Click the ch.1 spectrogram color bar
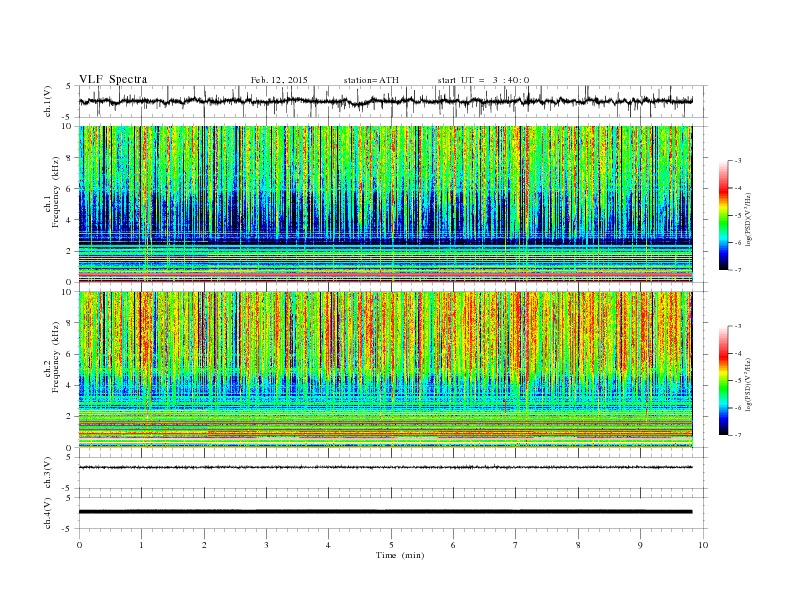This screenshot has width=792, height=612. point(723,215)
